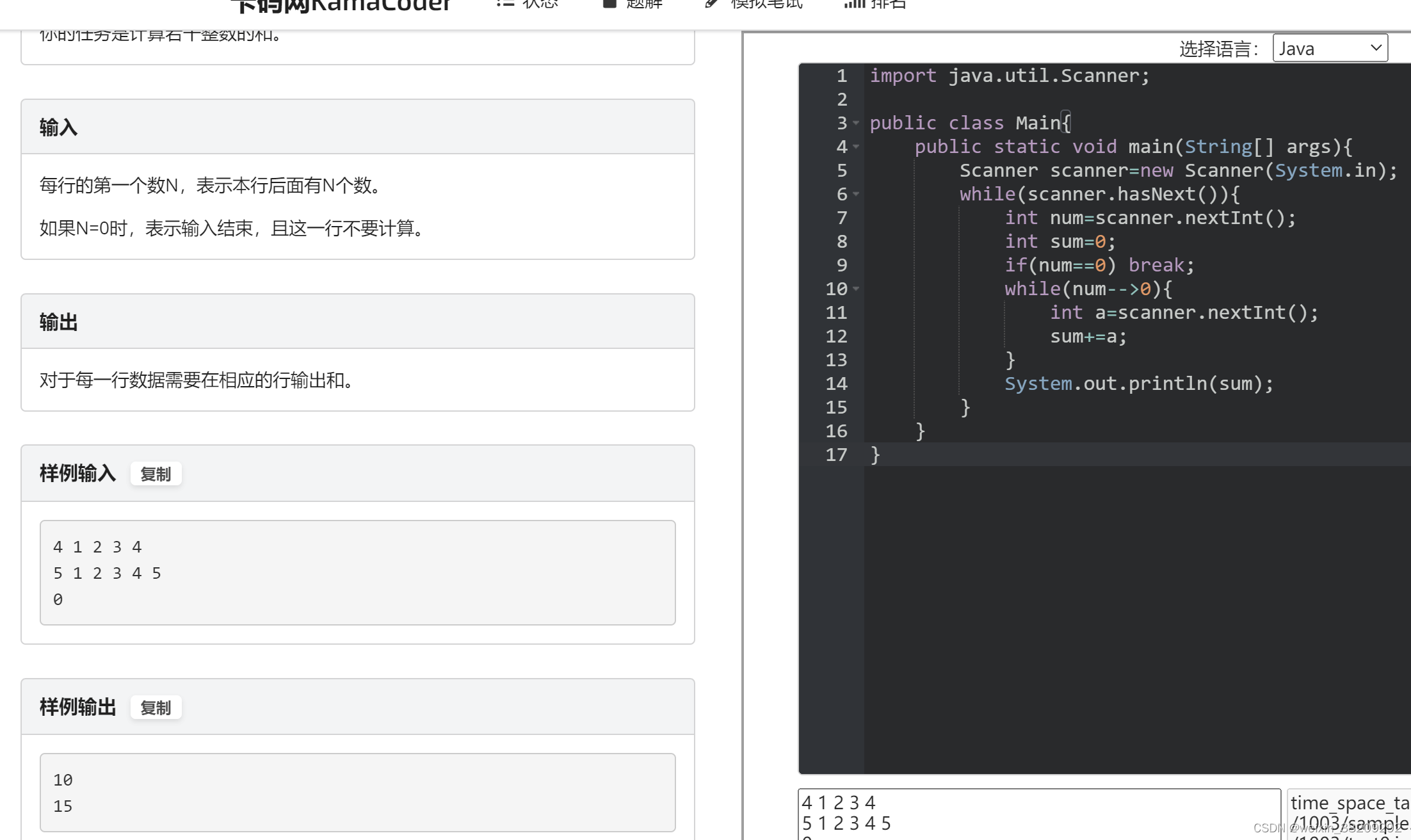Place cursor on the System.out.println(sum) line
Viewport: 1411px width, 840px height.
[x=1139, y=384]
